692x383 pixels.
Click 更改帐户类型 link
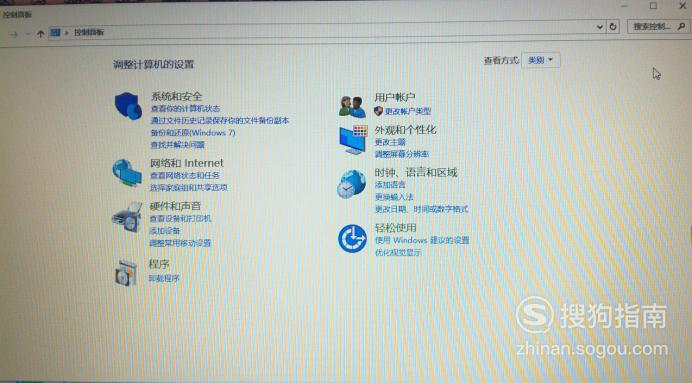point(408,112)
